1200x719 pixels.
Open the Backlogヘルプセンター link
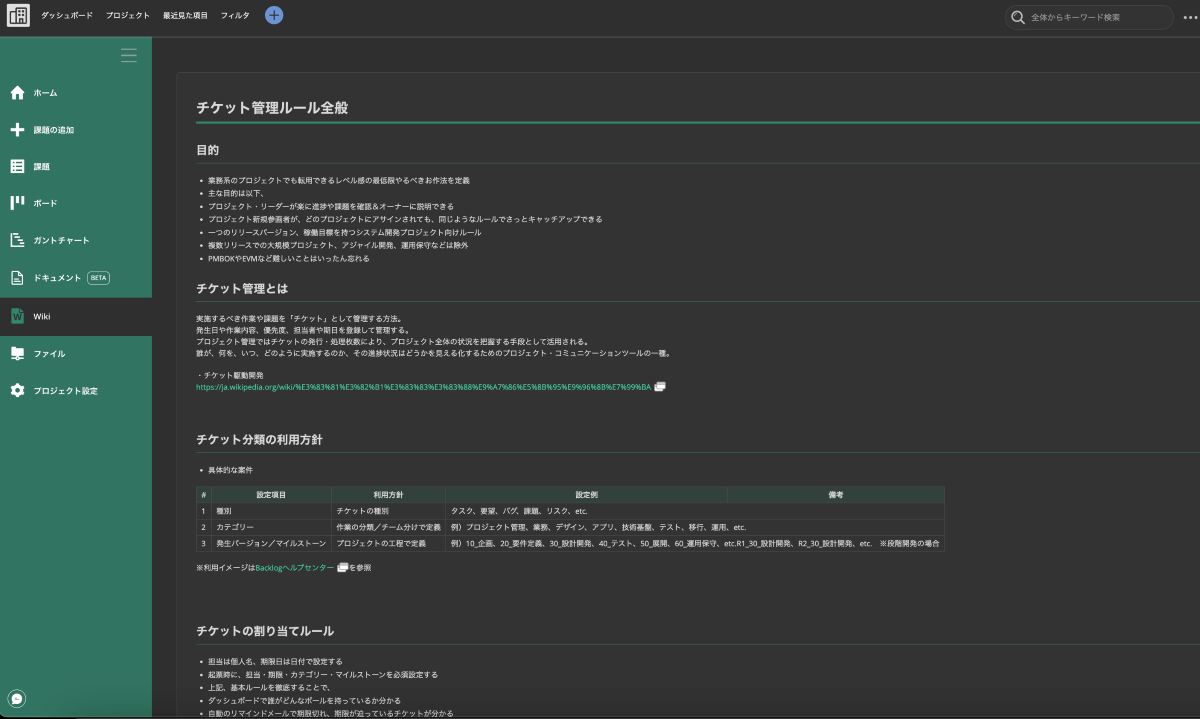(294, 567)
